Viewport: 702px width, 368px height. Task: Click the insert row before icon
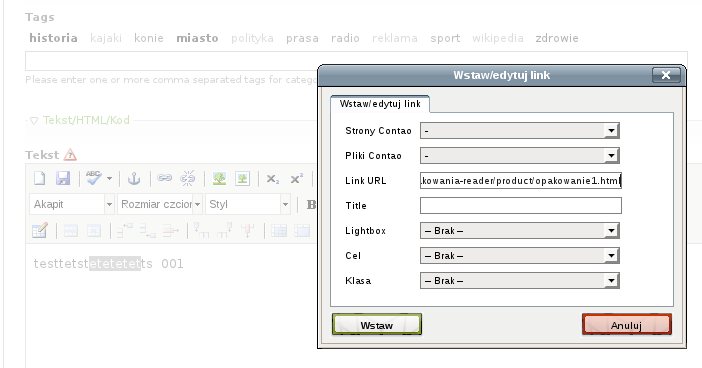(x=124, y=230)
